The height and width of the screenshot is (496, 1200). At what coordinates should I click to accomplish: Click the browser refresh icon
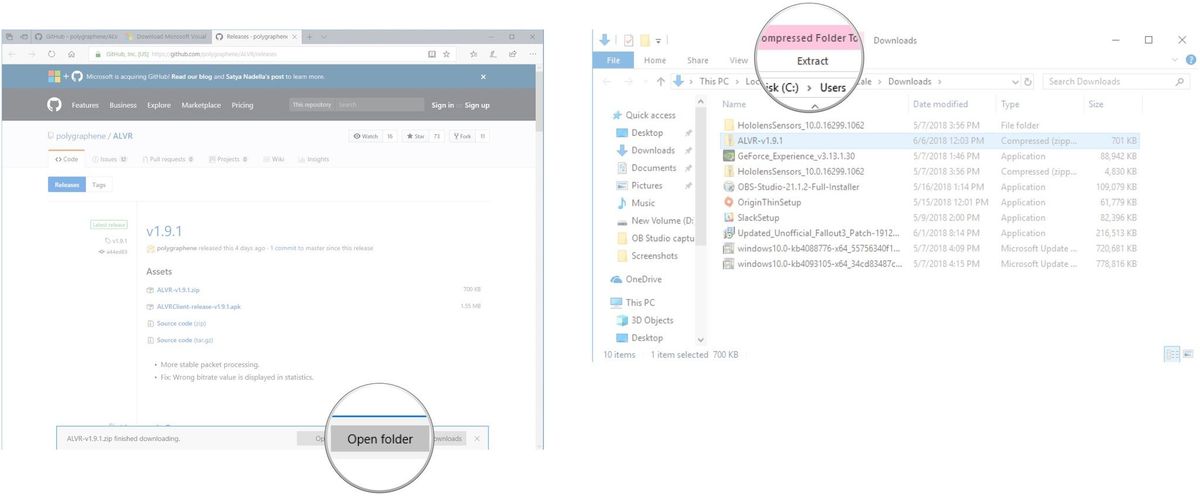[x=51, y=53]
